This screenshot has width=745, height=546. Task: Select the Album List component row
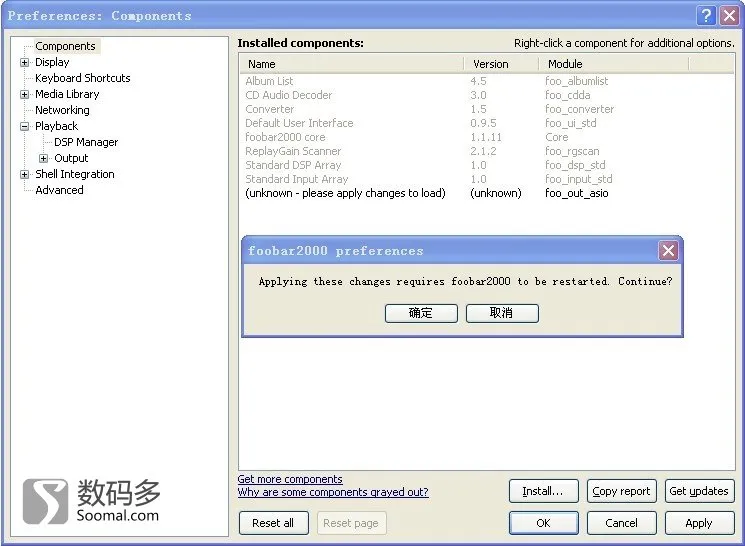pyautogui.click(x=487, y=81)
